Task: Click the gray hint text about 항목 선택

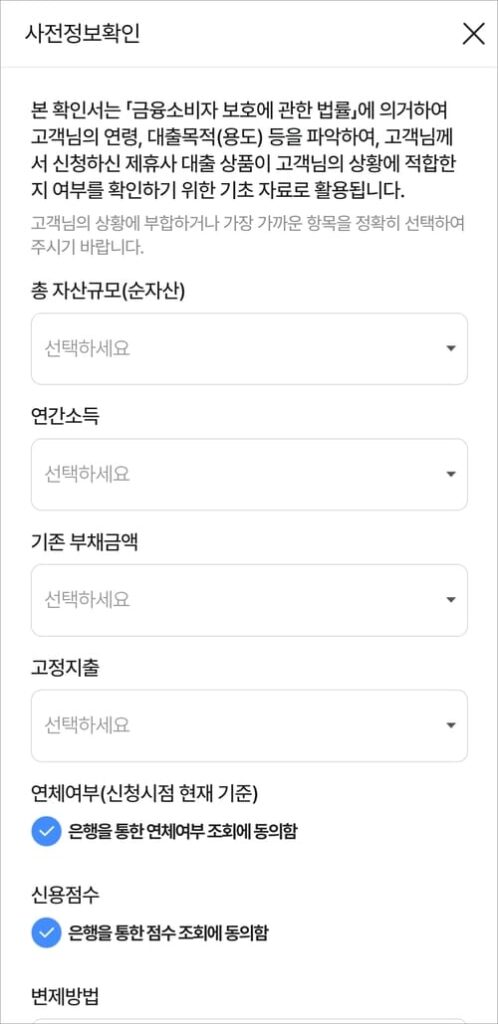Action: [248, 236]
